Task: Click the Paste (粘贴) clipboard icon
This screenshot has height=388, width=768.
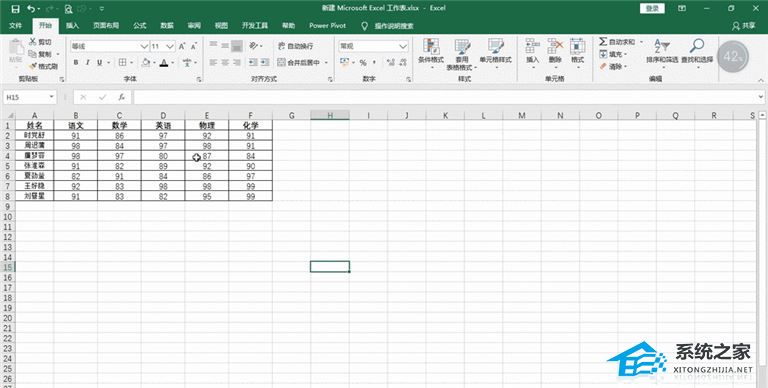Action: click(16, 51)
